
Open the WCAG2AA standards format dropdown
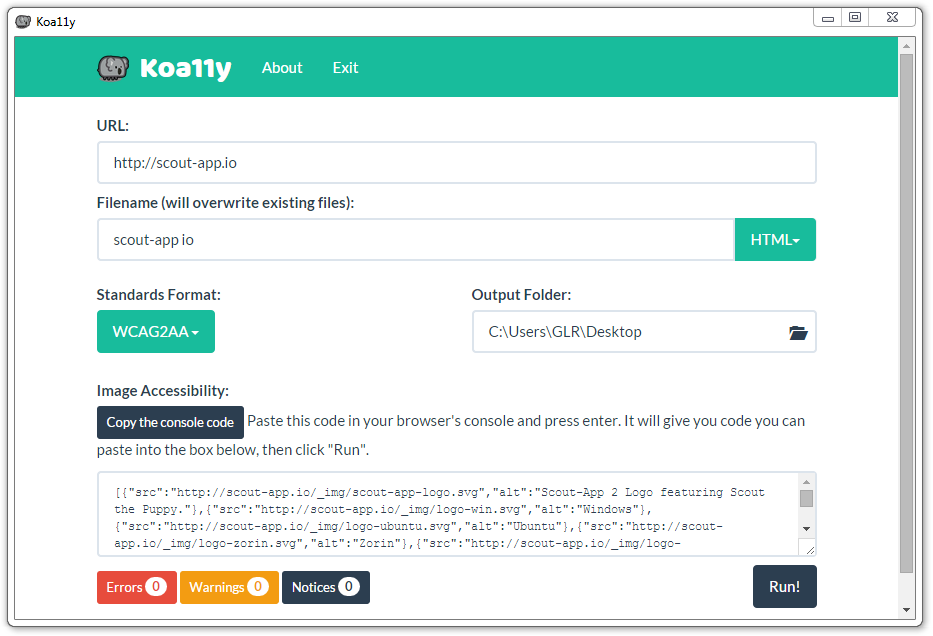point(156,330)
